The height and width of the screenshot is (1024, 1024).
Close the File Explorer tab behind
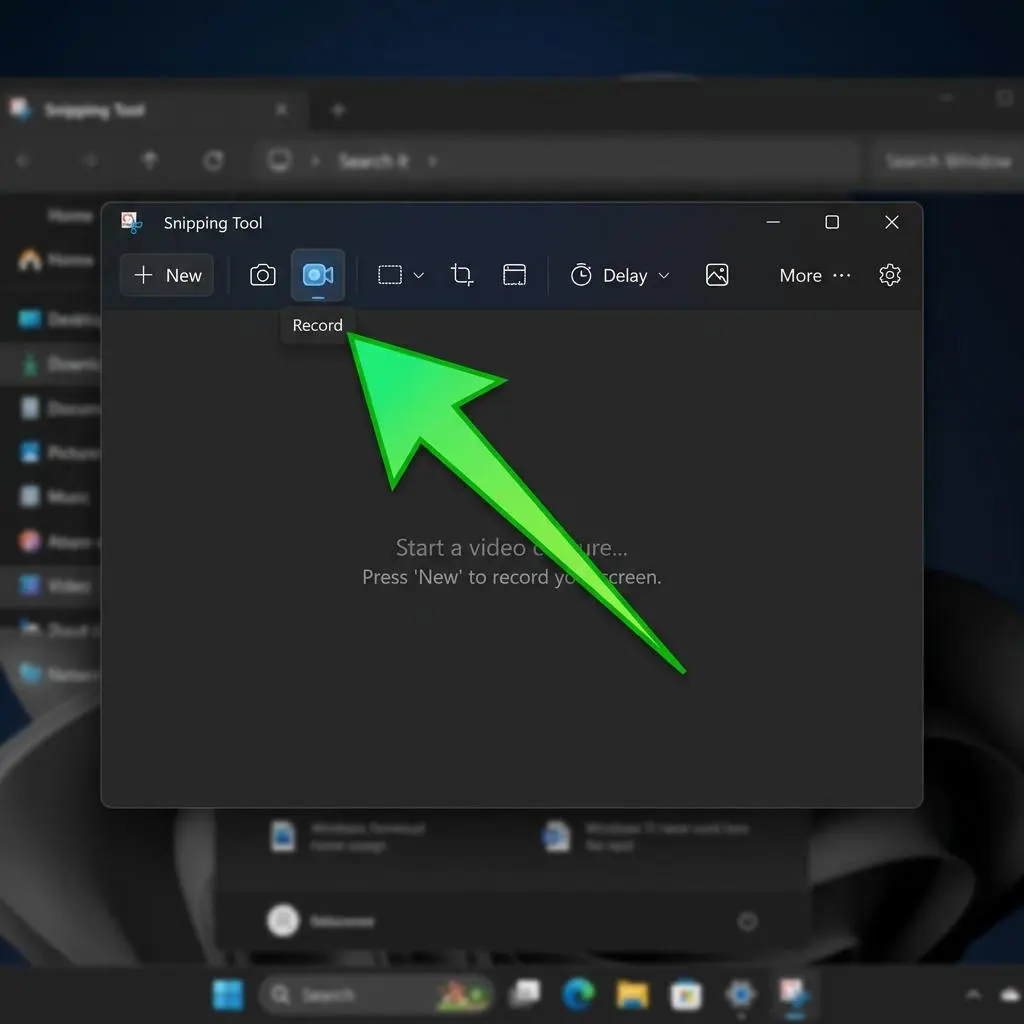[281, 110]
